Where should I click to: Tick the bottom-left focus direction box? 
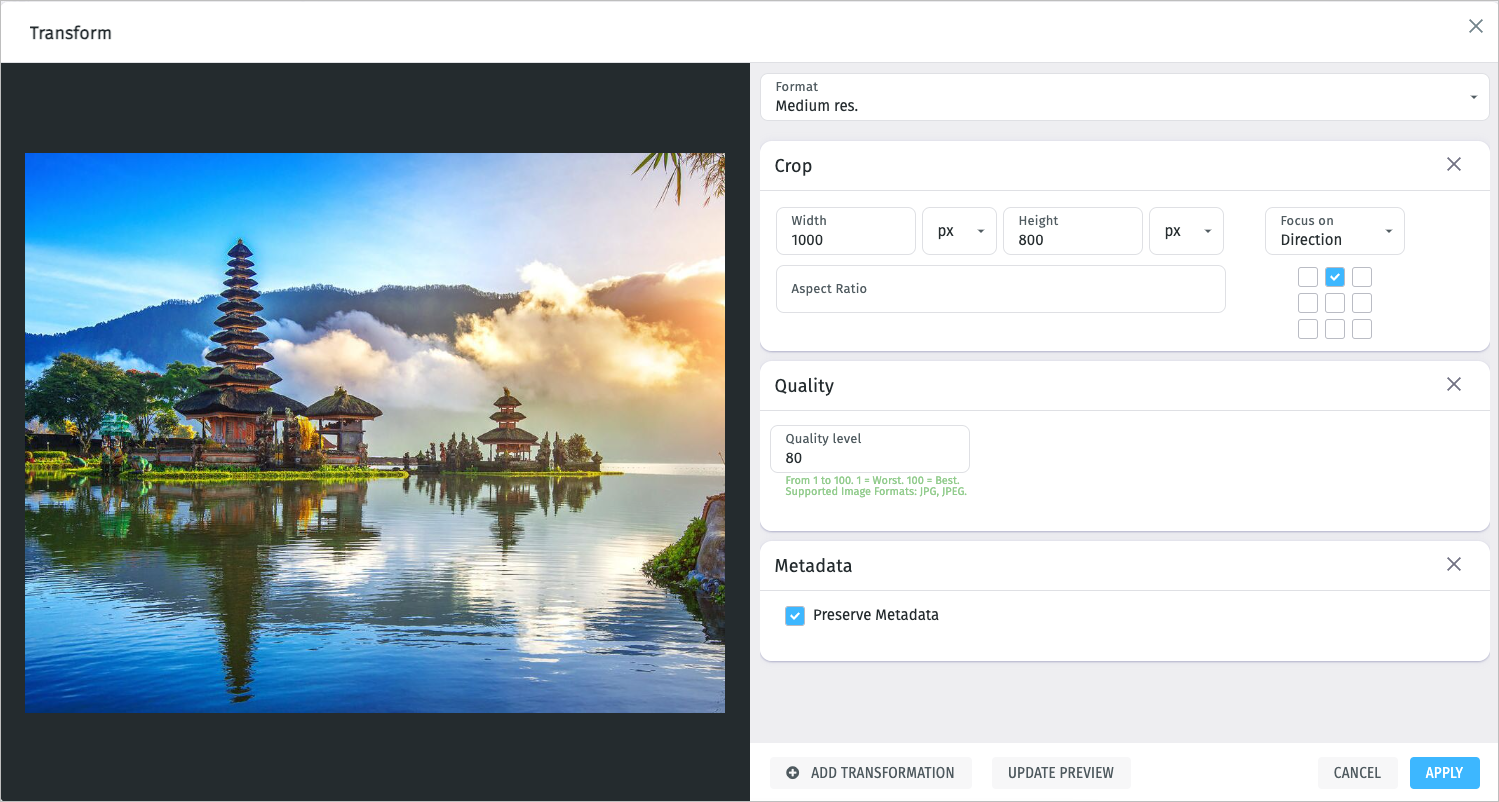point(1307,329)
